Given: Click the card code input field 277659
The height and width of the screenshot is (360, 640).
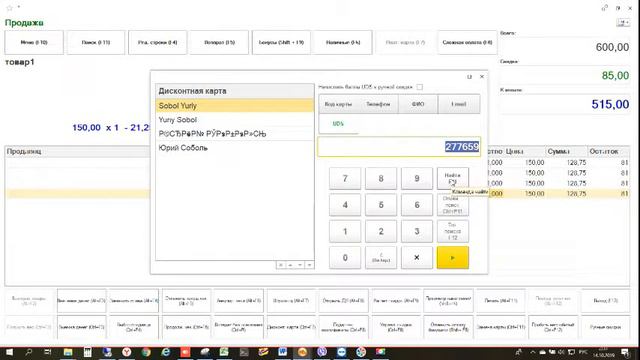Looking at the screenshot, I should [399, 147].
